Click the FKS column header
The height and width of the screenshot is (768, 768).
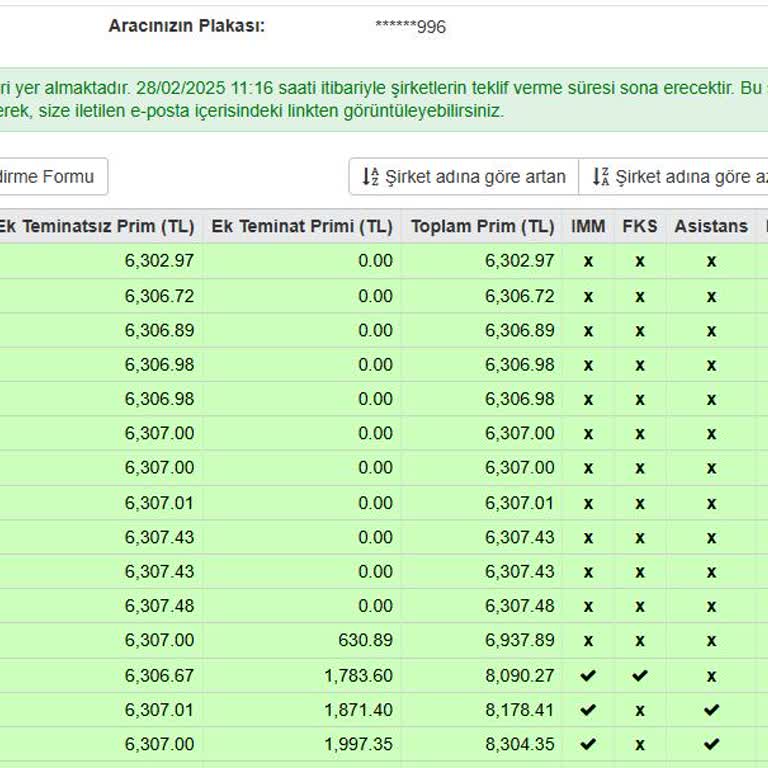click(640, 226)
